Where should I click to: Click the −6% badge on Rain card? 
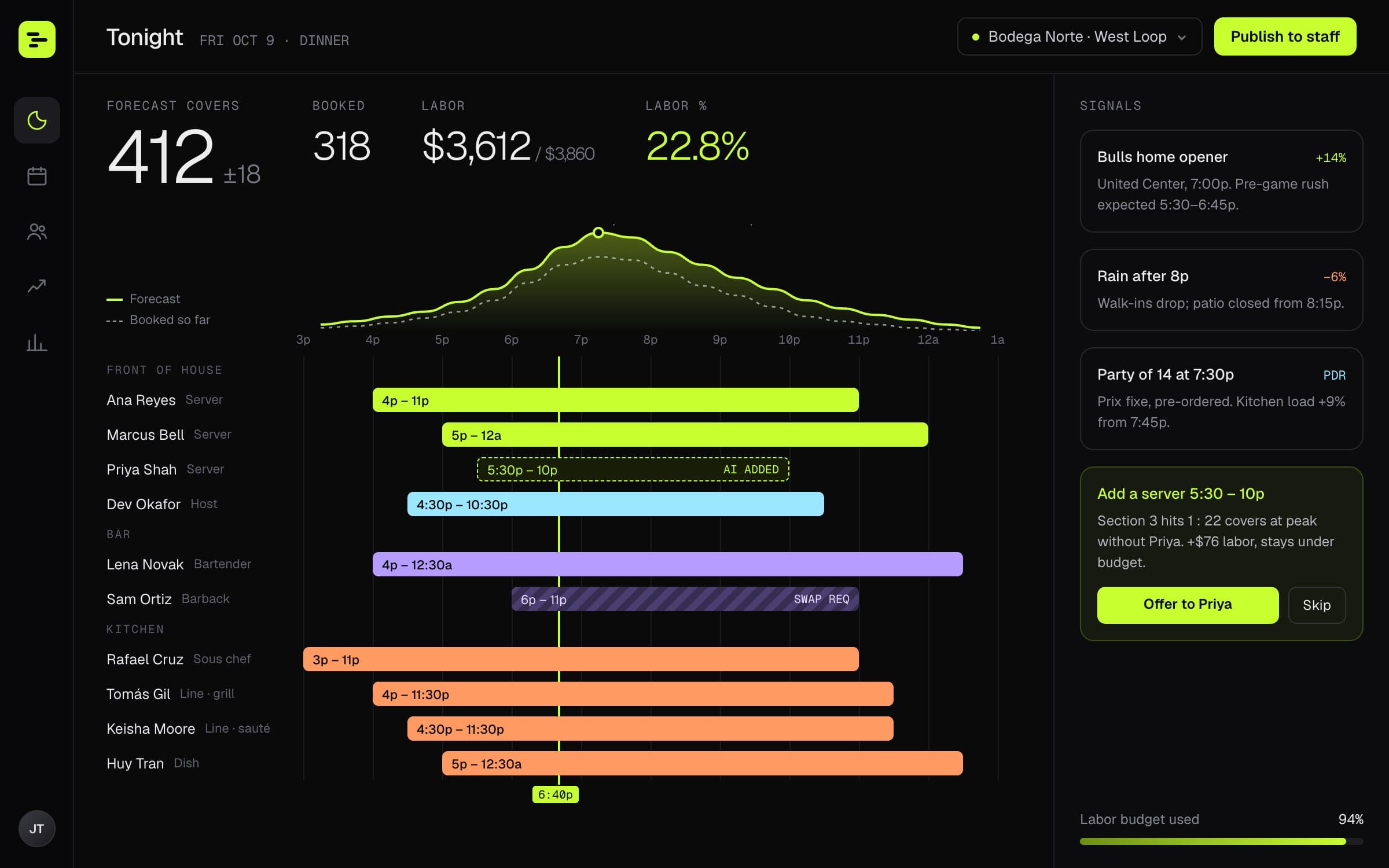click(1335, 277)
